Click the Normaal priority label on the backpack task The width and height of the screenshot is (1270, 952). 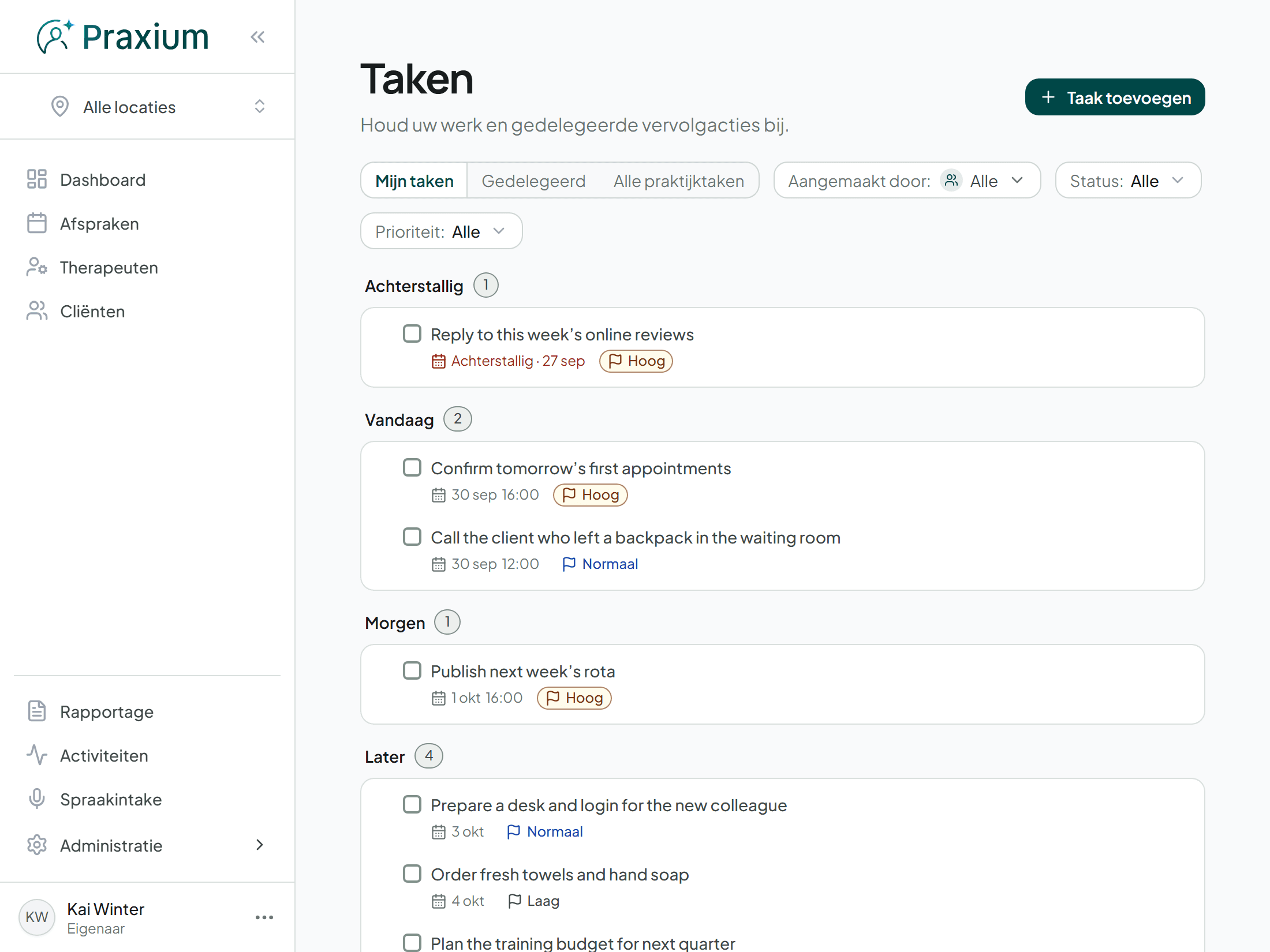pos(600,564)
